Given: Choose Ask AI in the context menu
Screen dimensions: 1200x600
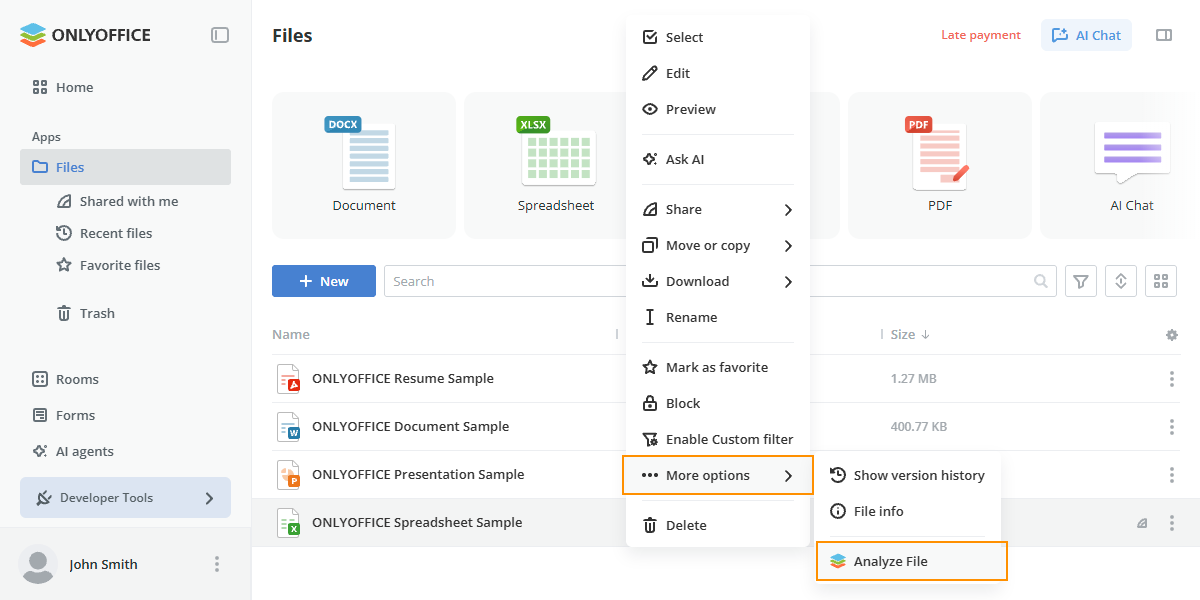Looking at the screenshot, I should pos(717,159).
